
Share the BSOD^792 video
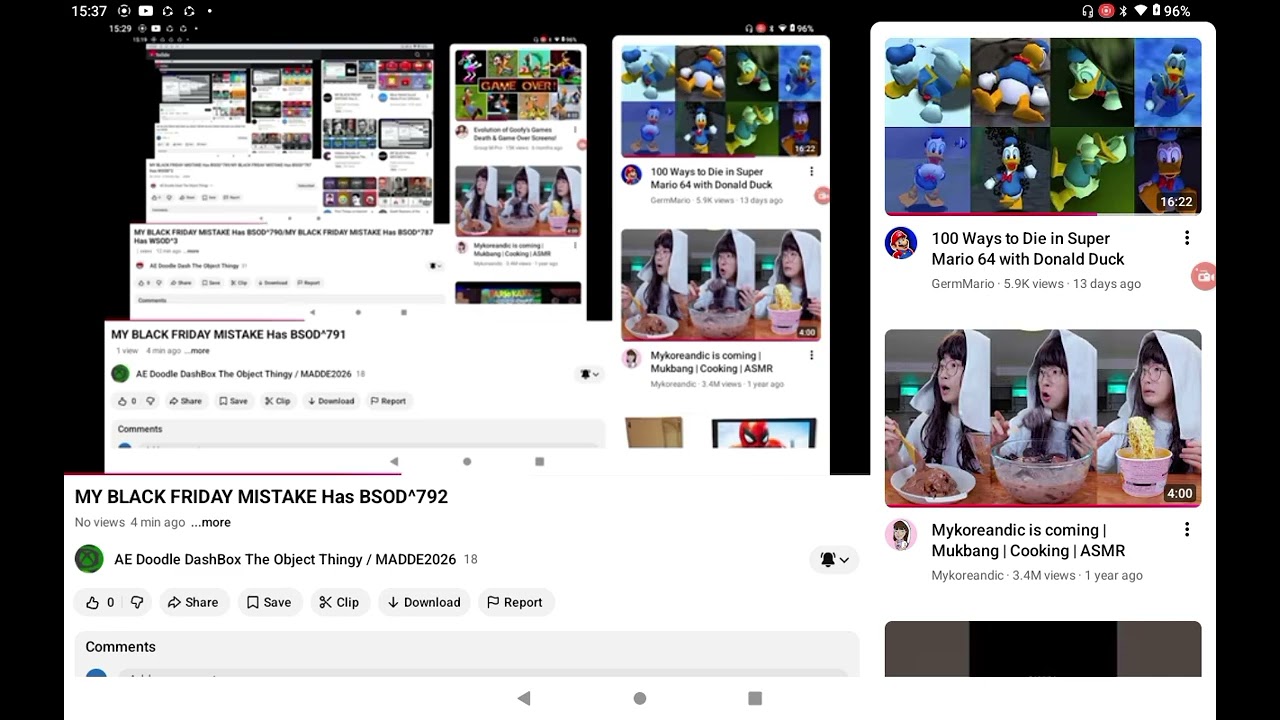click(193, 602)
